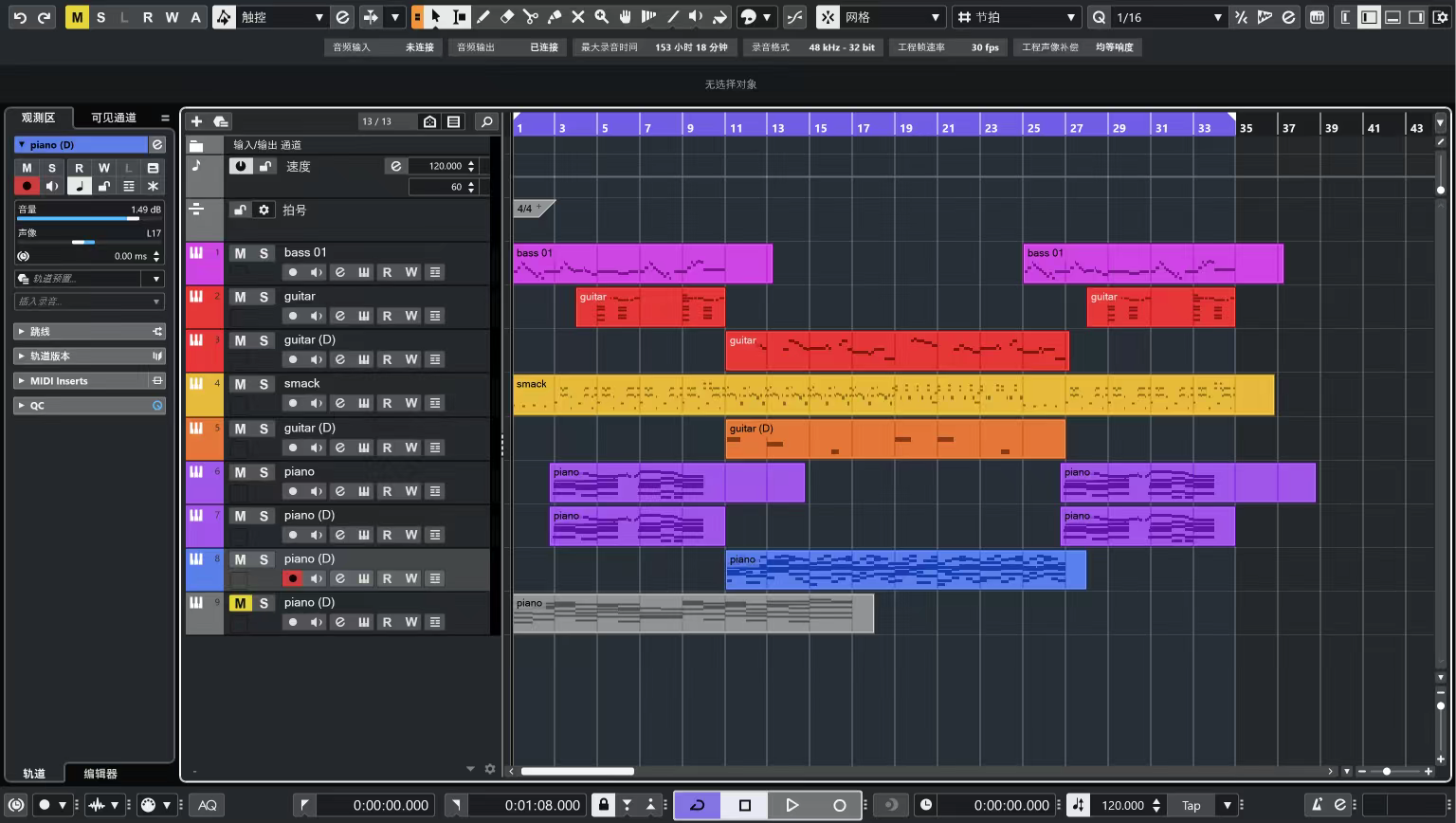This screenshot has height=823, width=1456.
Task: Click the Redo arrow icon
Action: click(44, 17)
